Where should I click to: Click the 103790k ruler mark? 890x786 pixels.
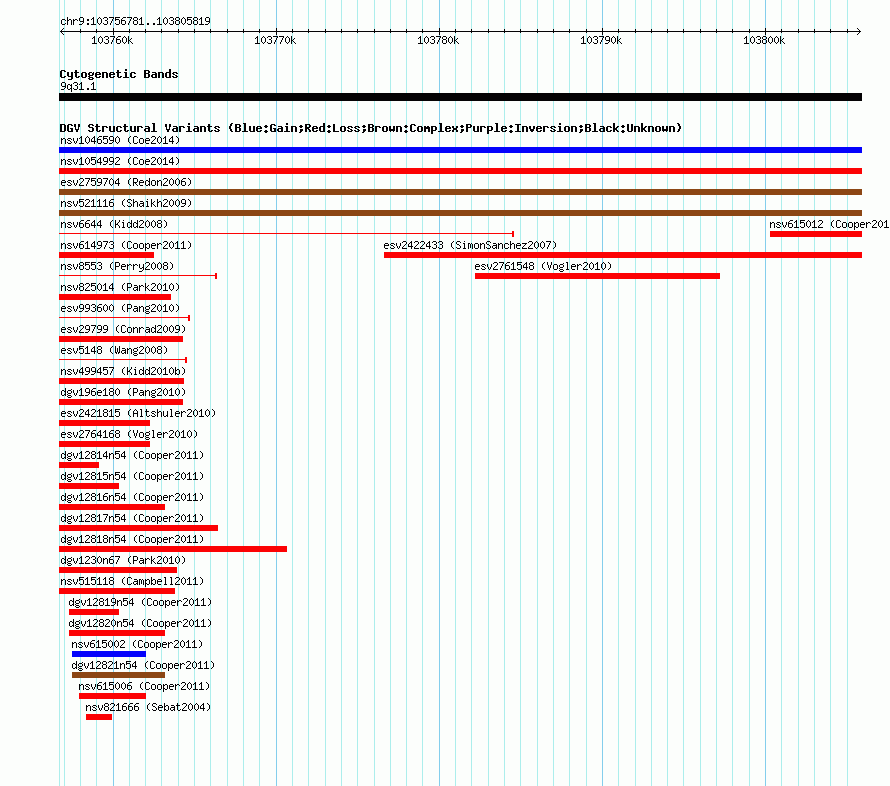point(601,40)
